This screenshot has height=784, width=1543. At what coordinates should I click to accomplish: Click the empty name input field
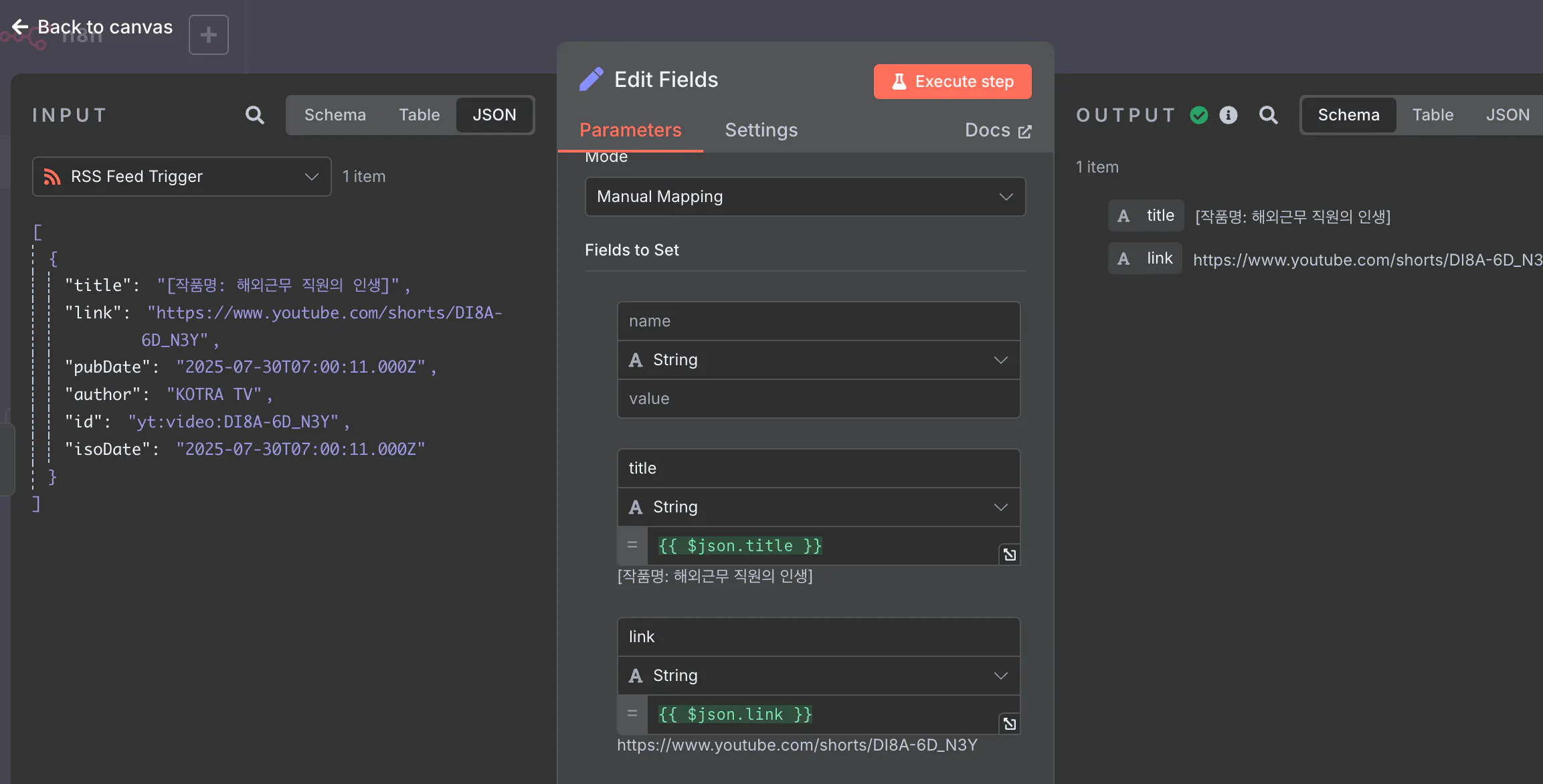818,321
